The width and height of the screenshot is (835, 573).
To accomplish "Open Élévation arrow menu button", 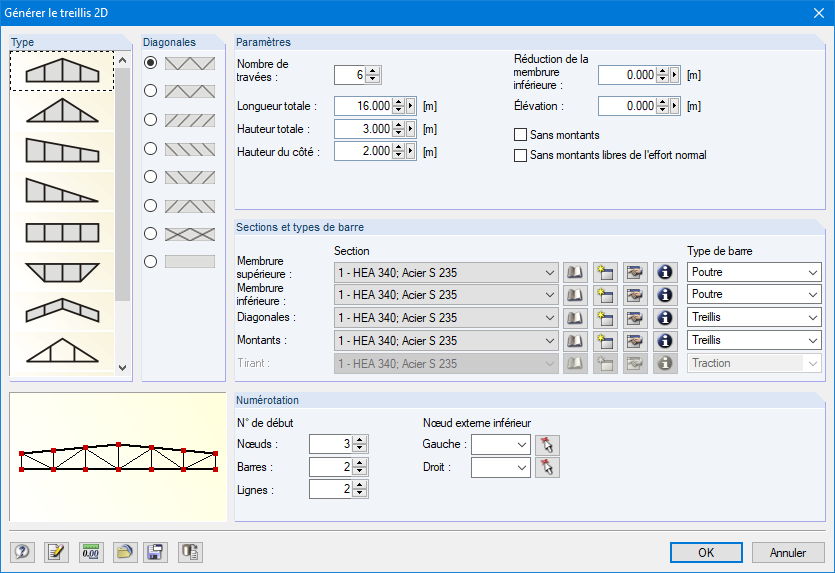I will (x=675, y=106).
